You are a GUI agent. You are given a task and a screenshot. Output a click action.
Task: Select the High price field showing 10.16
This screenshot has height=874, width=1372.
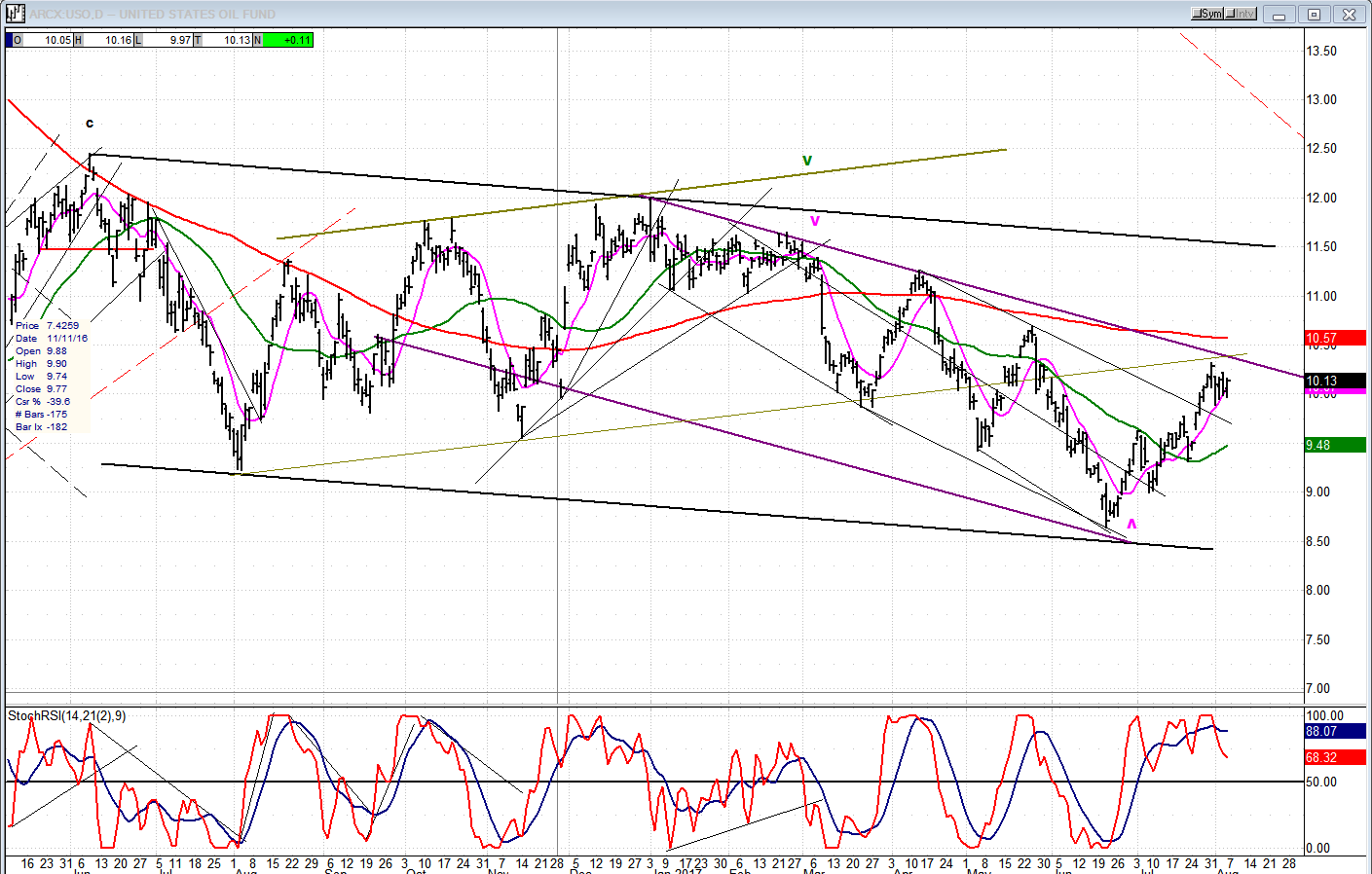109,40
